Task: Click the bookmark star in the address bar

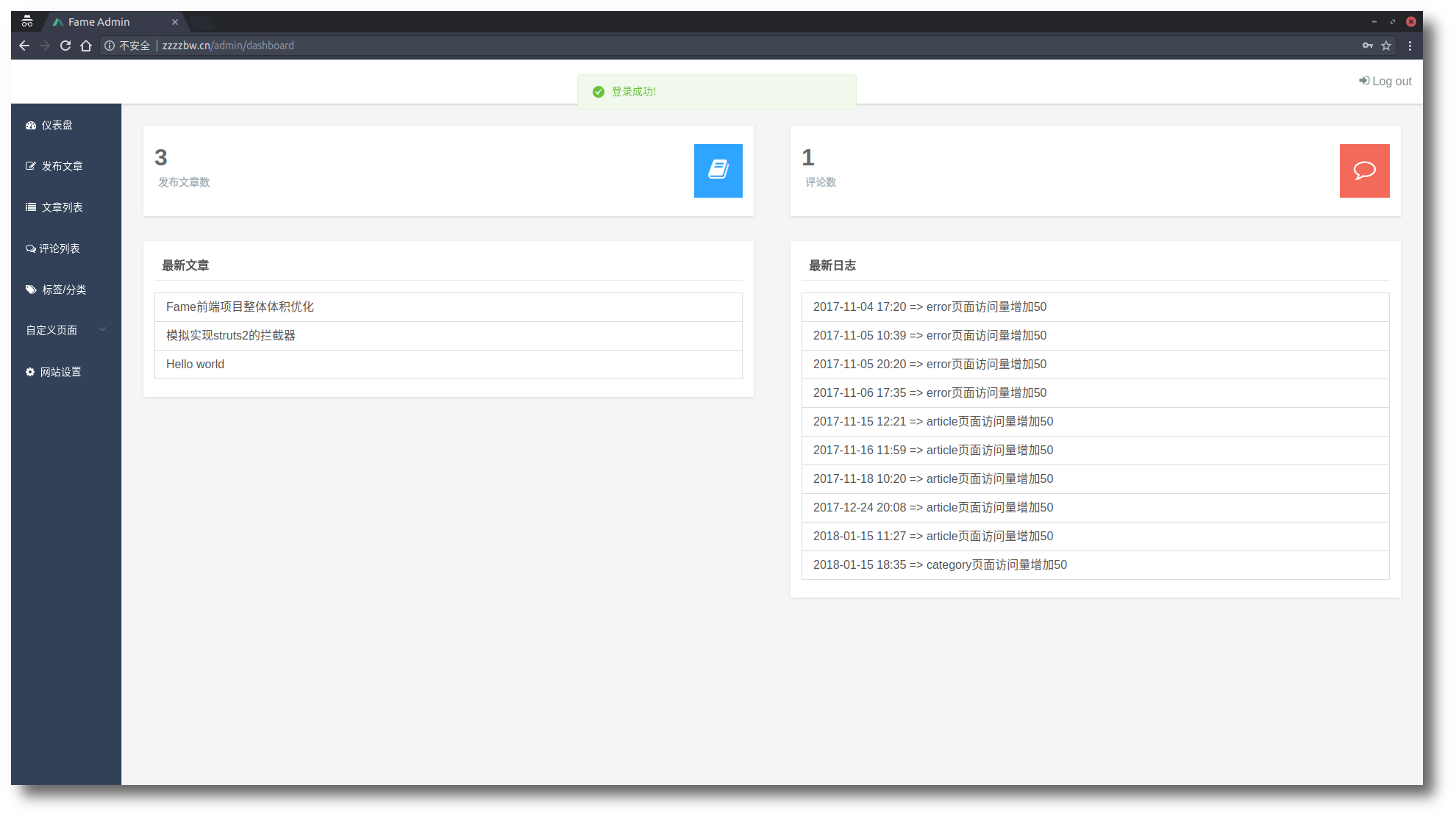Action: (1385, 45)
